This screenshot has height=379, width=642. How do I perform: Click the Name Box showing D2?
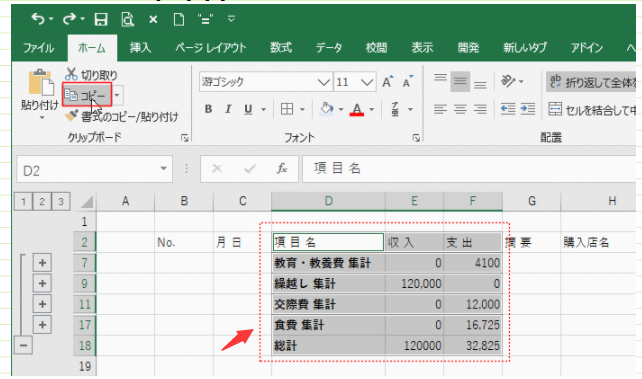coord(95,169)
